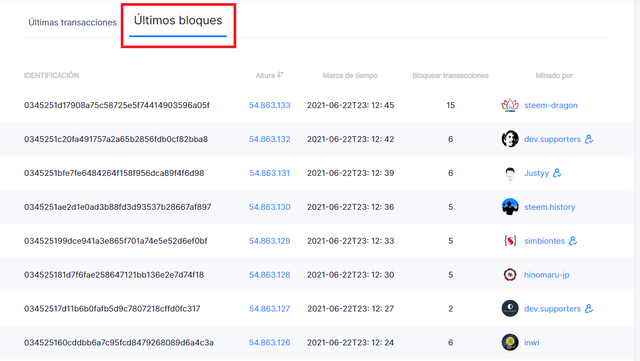The width and height of the screenshot is (640, 361).
Task: Click timestamp 2021-06-22T23:12:27
Action: (x=351, y=309)
